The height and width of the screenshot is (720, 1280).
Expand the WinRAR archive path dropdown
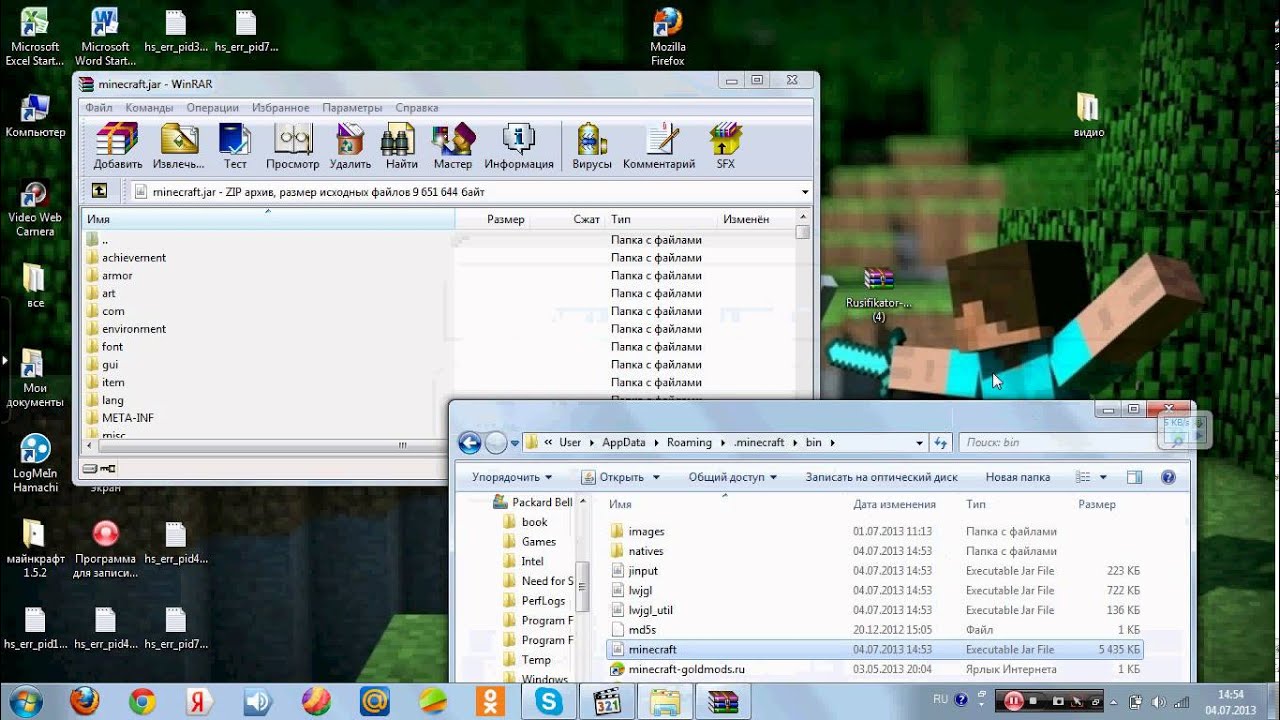click(805, 191)
